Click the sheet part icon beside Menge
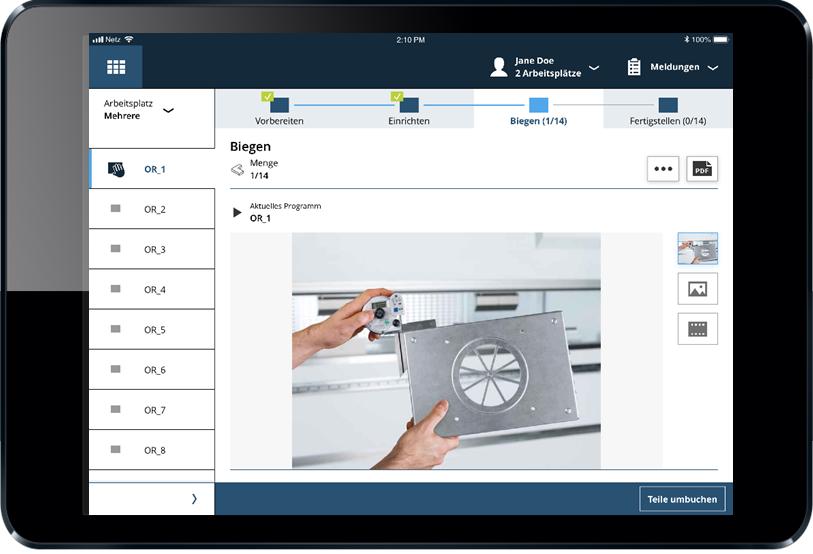Viewport: 813px width, 554px height. [237, 170]
